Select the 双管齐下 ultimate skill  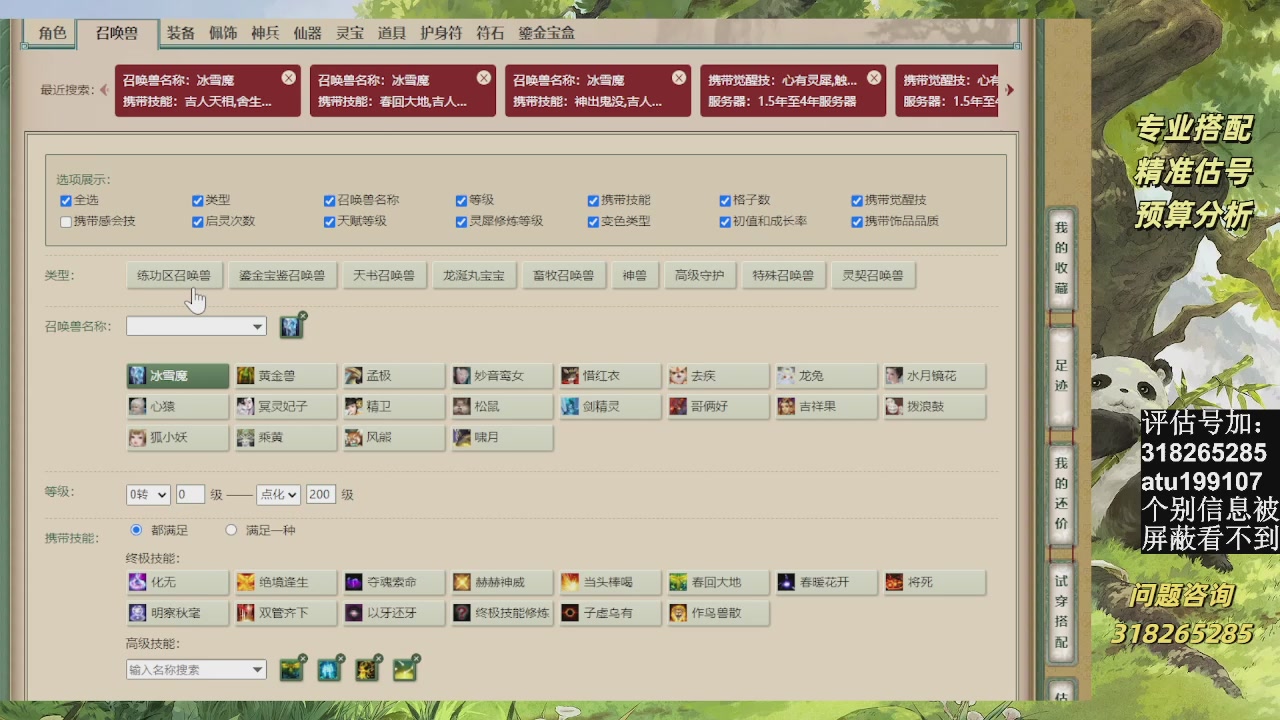[x=285, y=613]
